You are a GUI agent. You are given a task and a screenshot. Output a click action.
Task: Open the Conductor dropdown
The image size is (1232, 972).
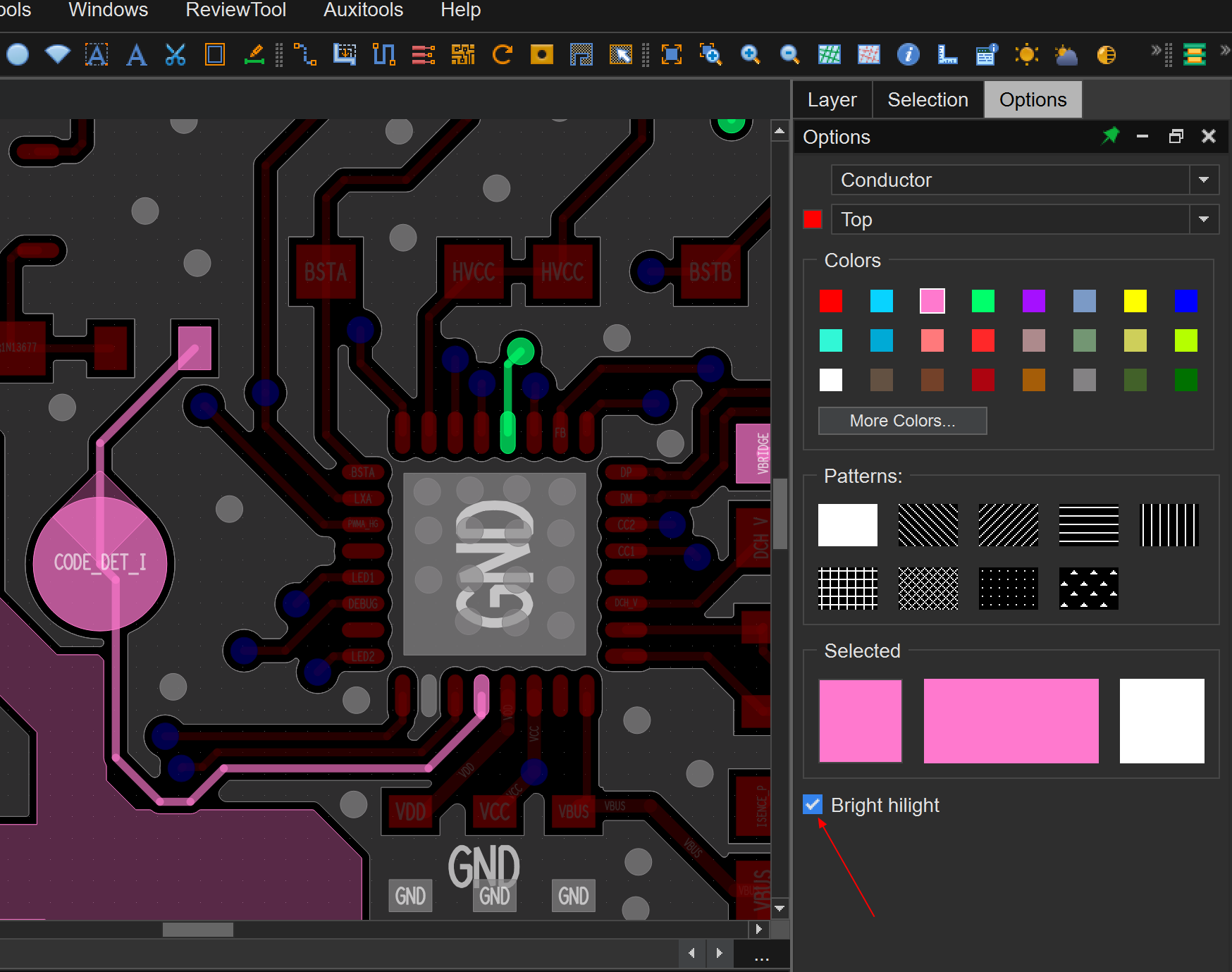click(x=1204, y=180)
